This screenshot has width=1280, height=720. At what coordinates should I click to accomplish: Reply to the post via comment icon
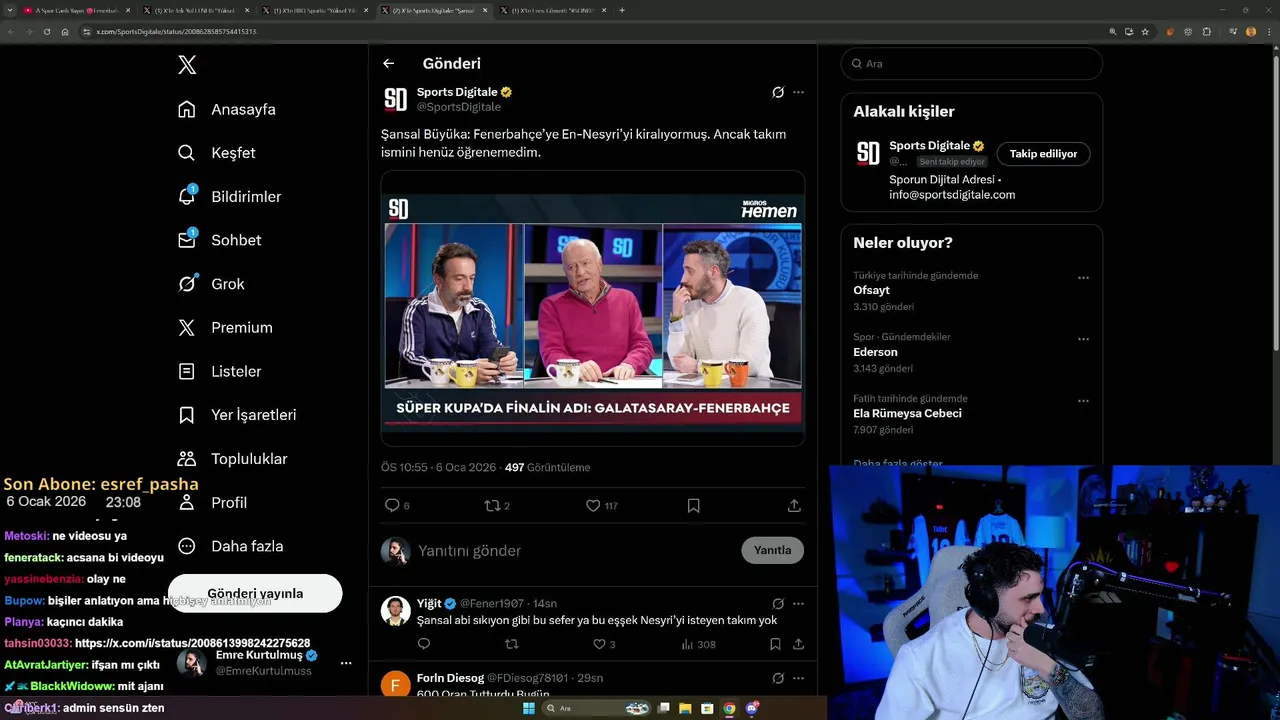tap(393, 506)
